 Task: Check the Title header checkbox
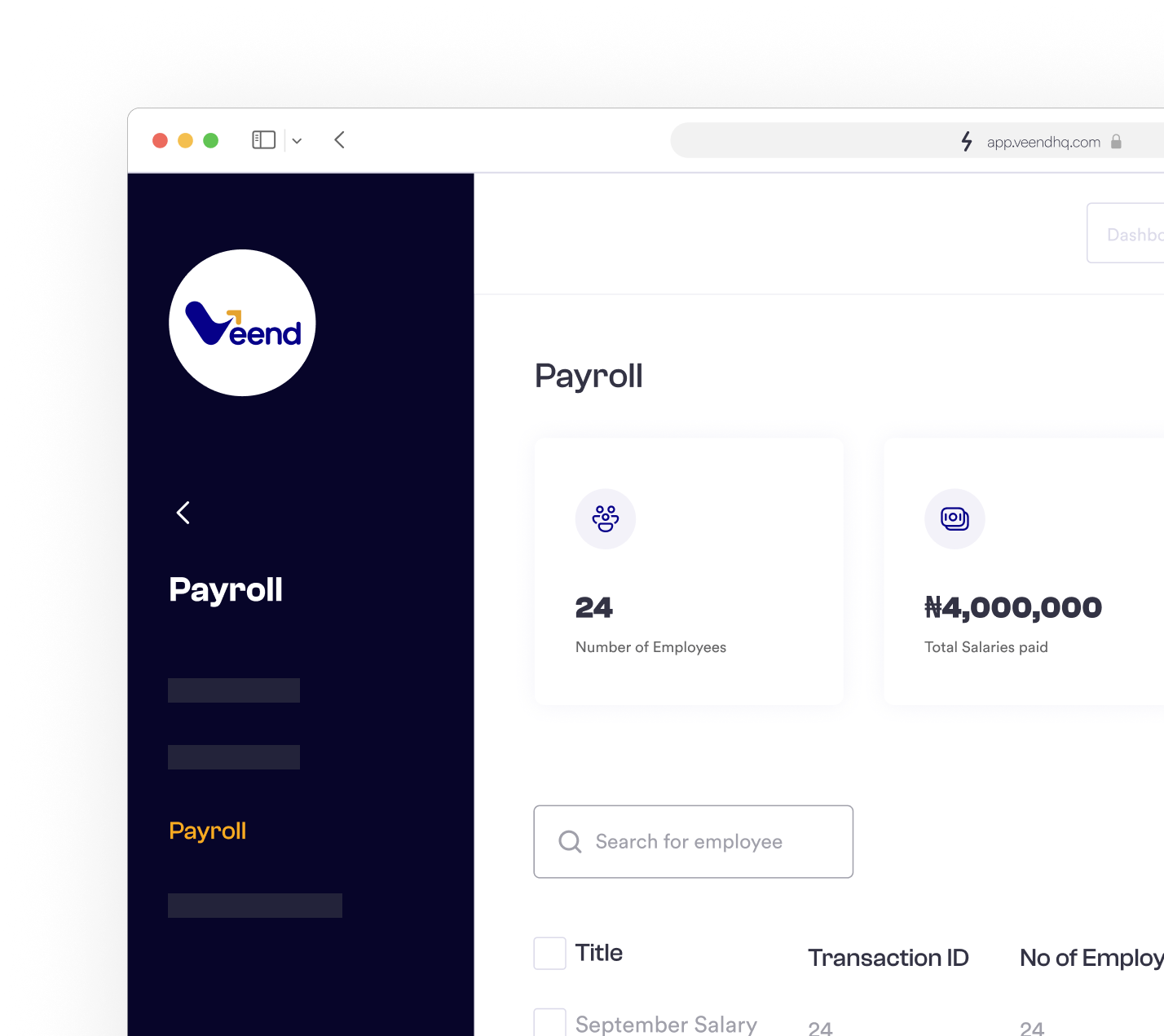549,954
